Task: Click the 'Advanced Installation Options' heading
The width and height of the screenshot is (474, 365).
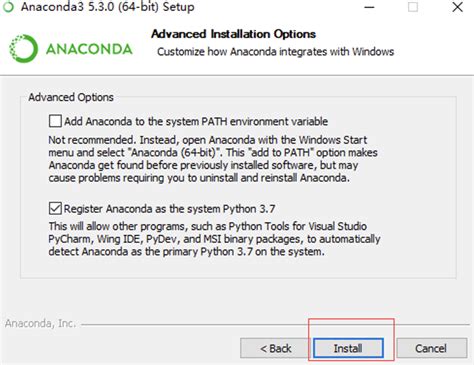Action: pos(233,34)
